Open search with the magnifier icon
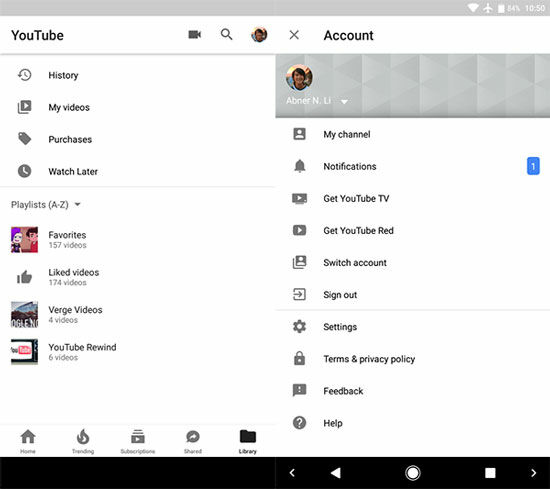 pos(226,35)
